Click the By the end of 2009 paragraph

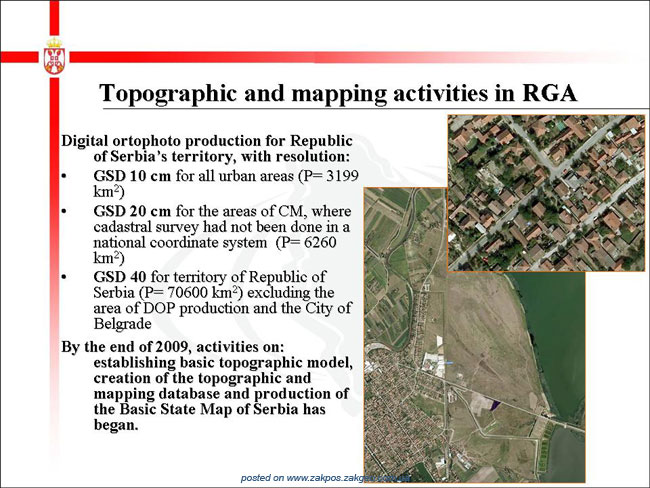click(207, 386)
